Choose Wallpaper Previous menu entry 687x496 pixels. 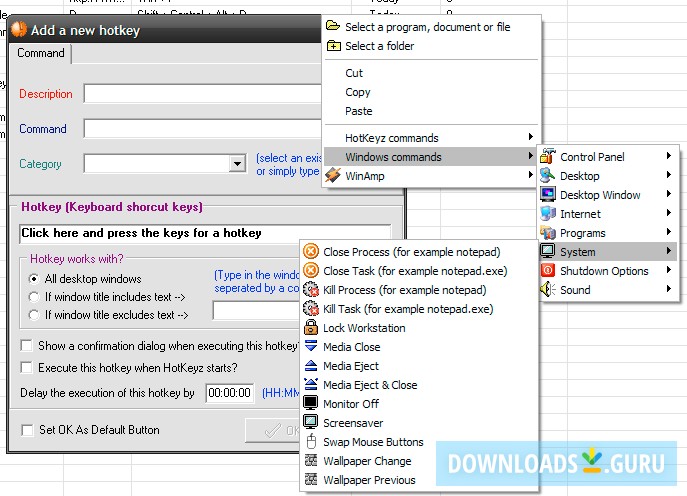[419, 480]
